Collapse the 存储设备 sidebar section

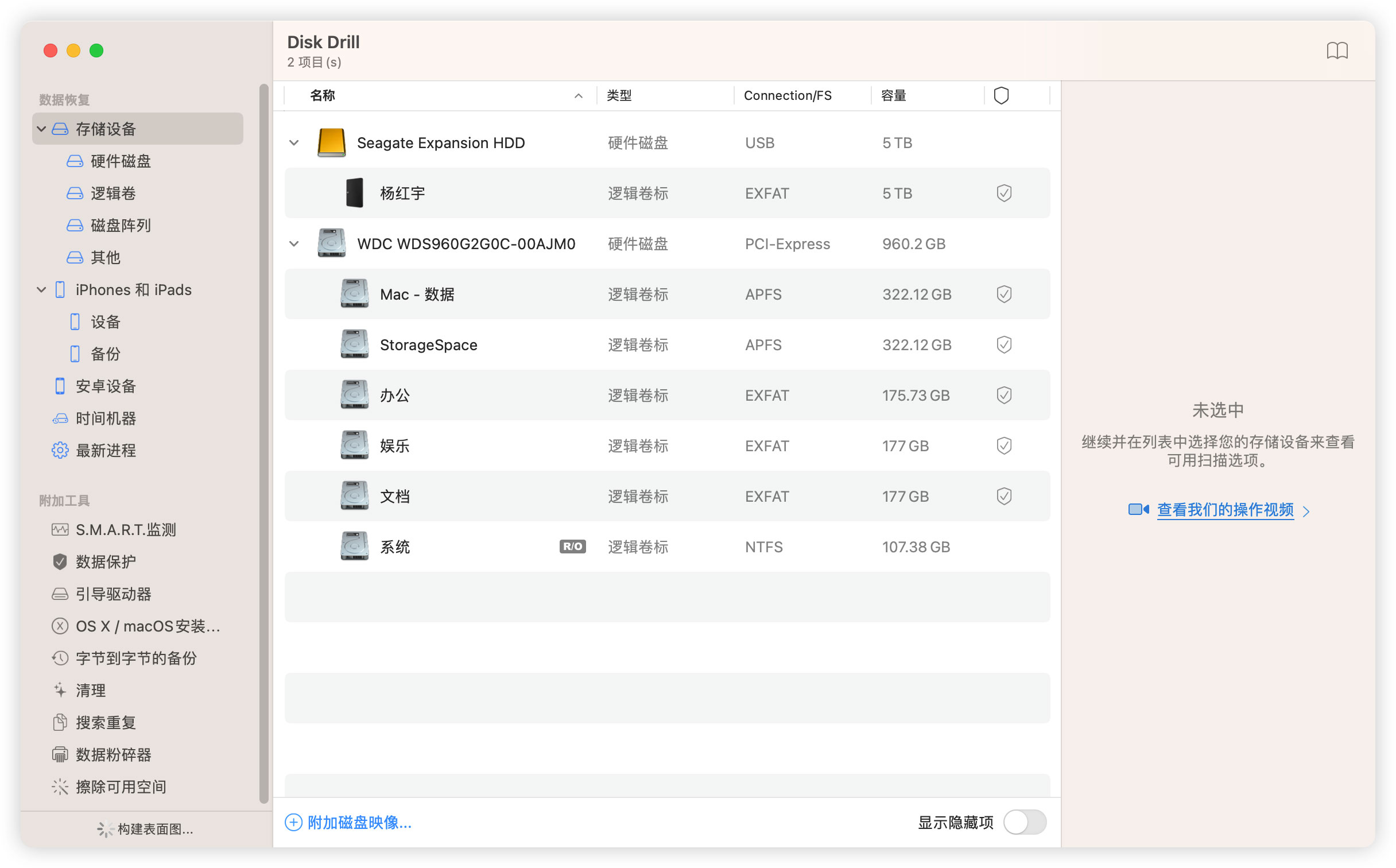point(41,129)
